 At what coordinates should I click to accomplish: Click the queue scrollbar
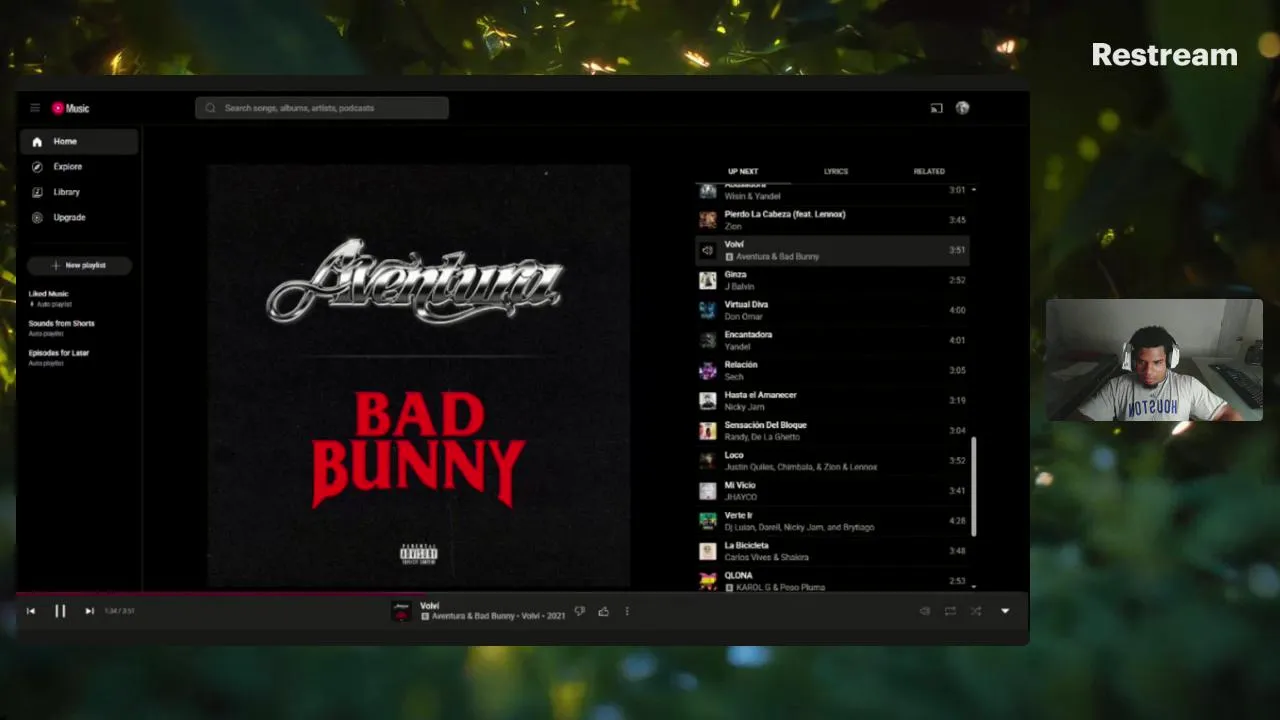pos(973,485)
